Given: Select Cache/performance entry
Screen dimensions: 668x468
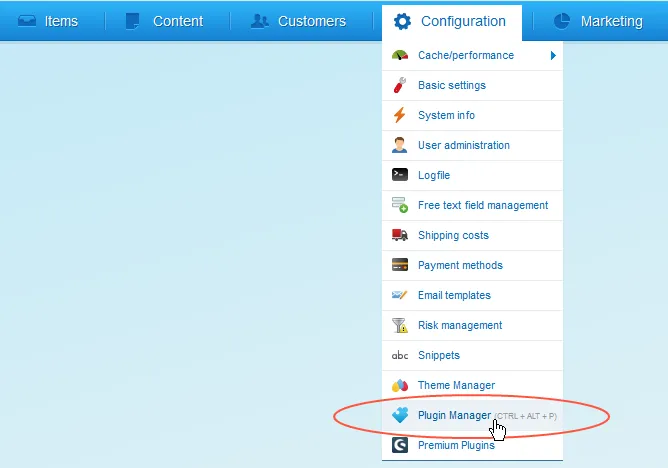Looking at the screenshot, I should point(472,55).
